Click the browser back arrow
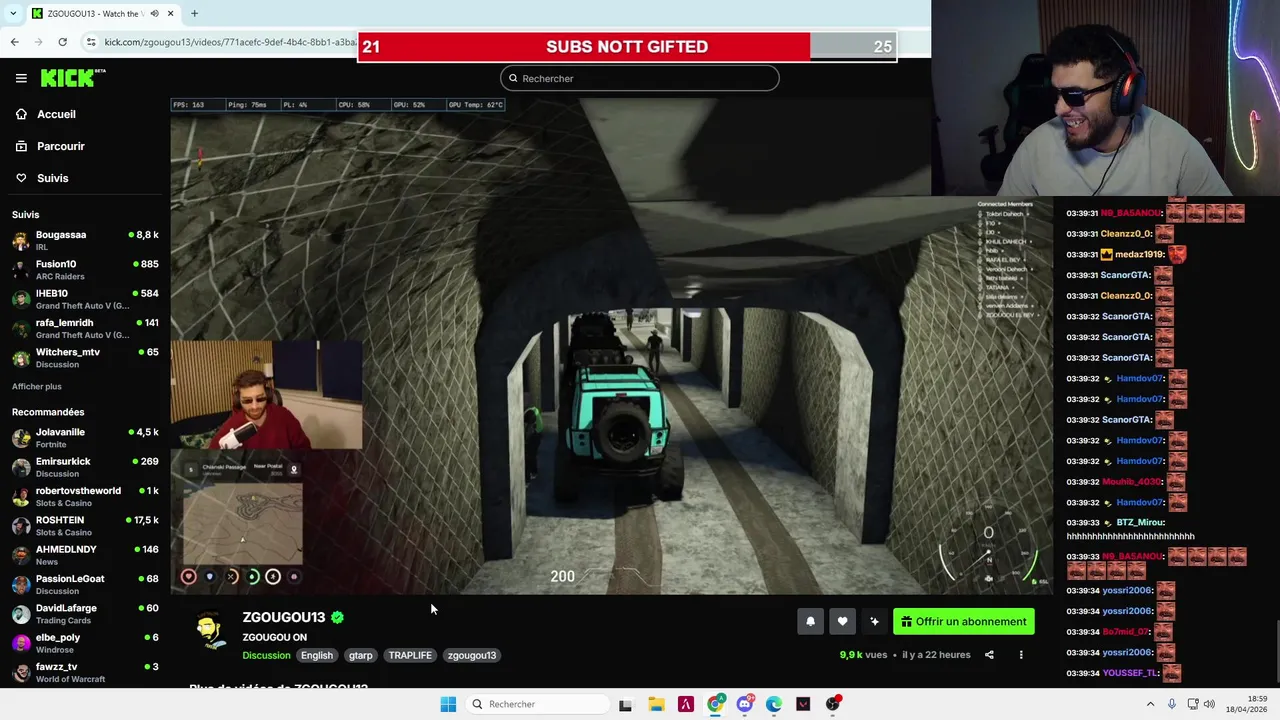The height and width of the screenshot is (720, 1280). pyautogui.click(x=14, y=42)
